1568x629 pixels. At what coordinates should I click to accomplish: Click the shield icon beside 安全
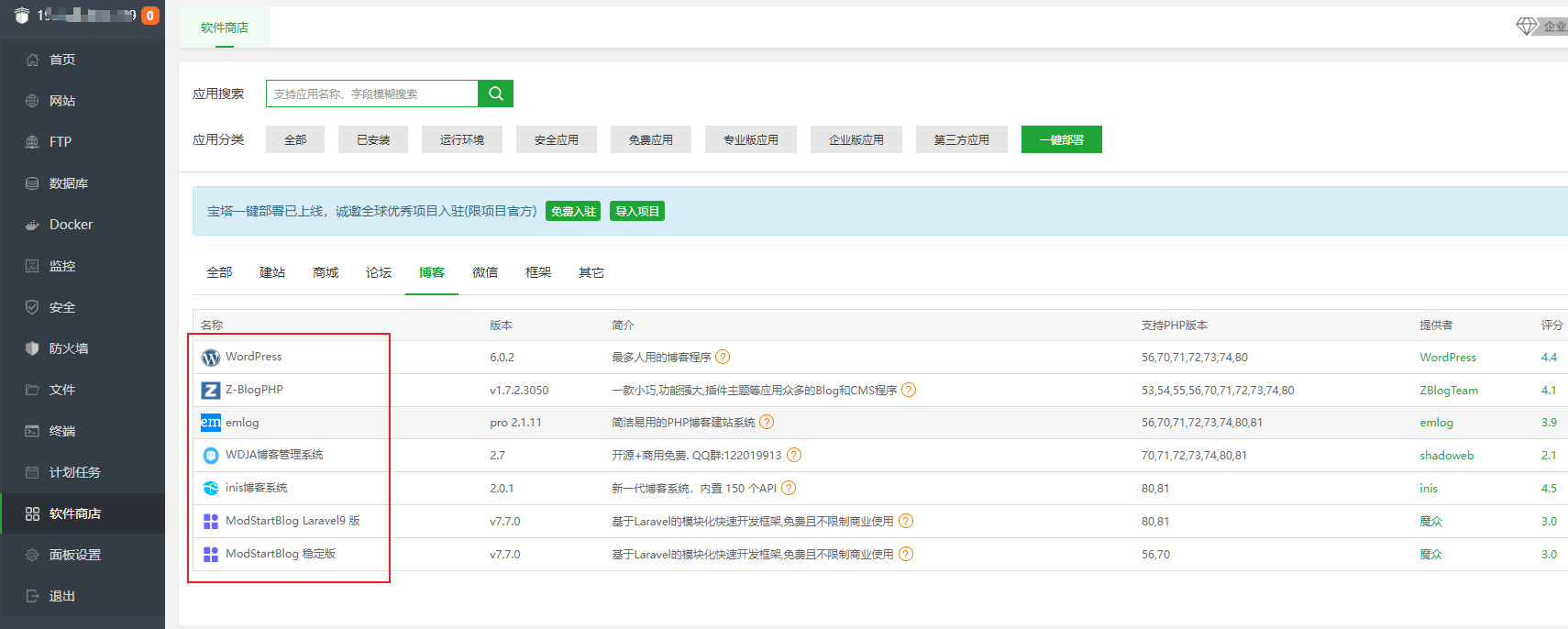32,307
